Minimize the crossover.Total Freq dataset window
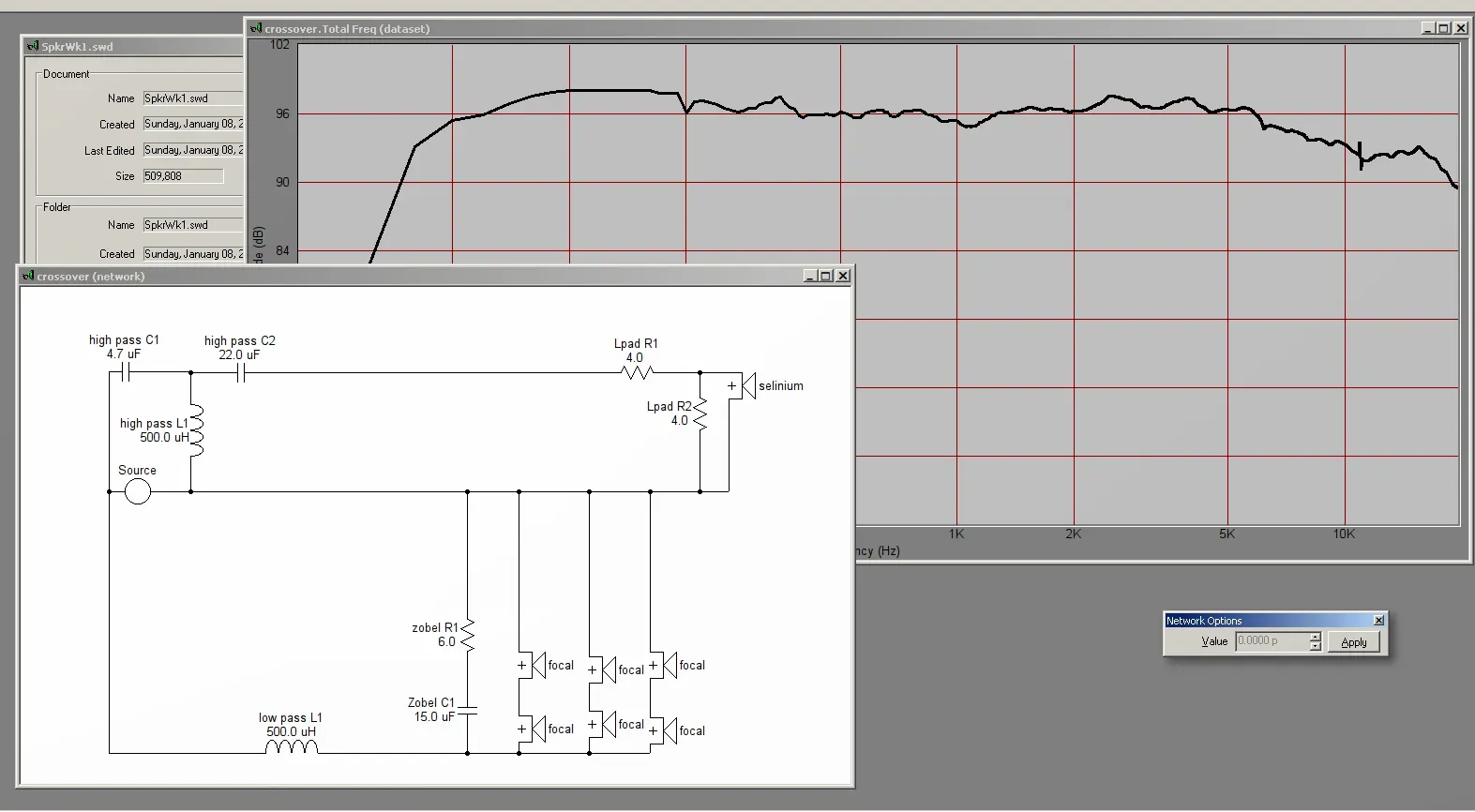Viewport: 1475px width, 812px height. click(1428, 28)
